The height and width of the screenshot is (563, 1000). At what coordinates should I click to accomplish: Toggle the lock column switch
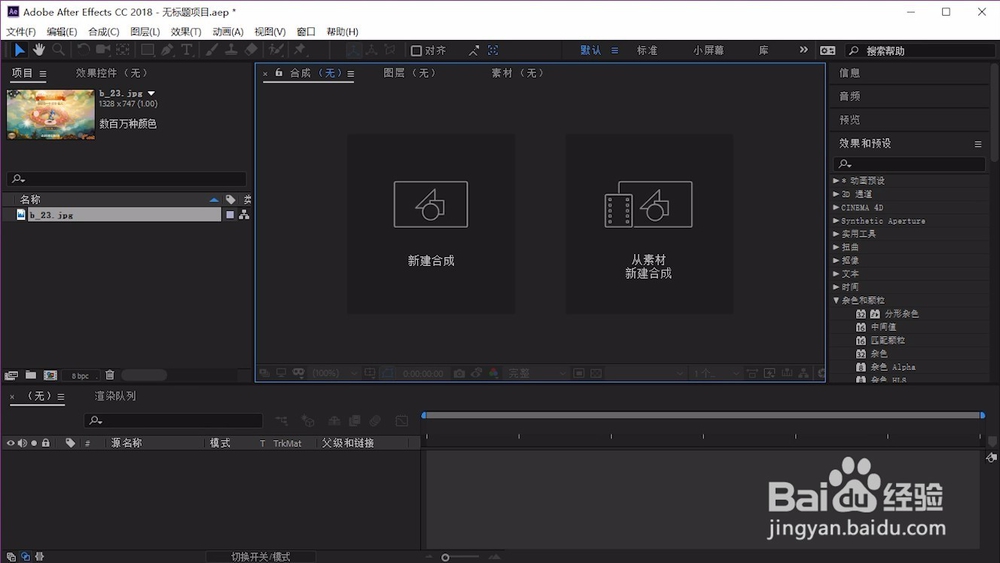coord(45,442)
